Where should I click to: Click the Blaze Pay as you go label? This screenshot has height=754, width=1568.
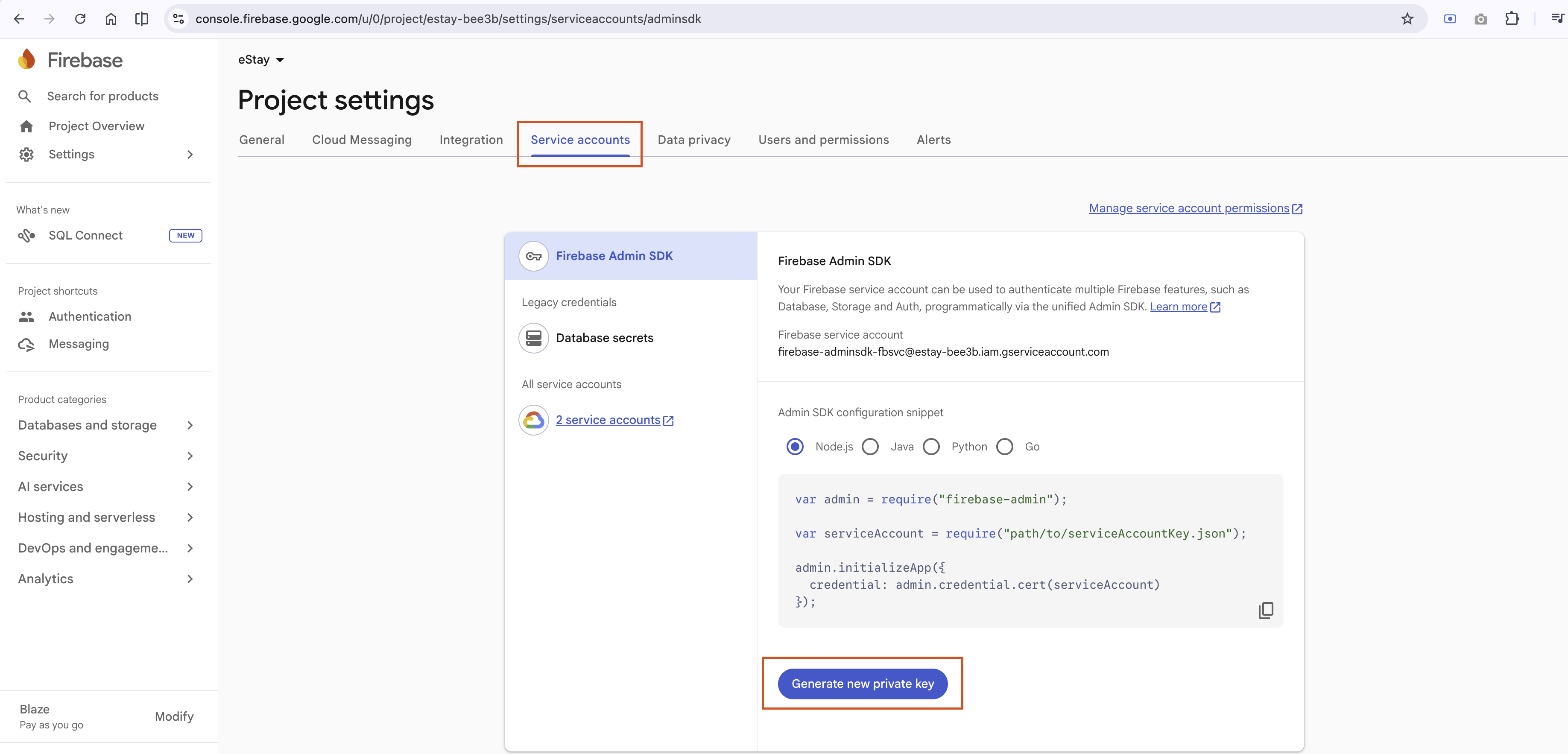click(x=51, y=717)
